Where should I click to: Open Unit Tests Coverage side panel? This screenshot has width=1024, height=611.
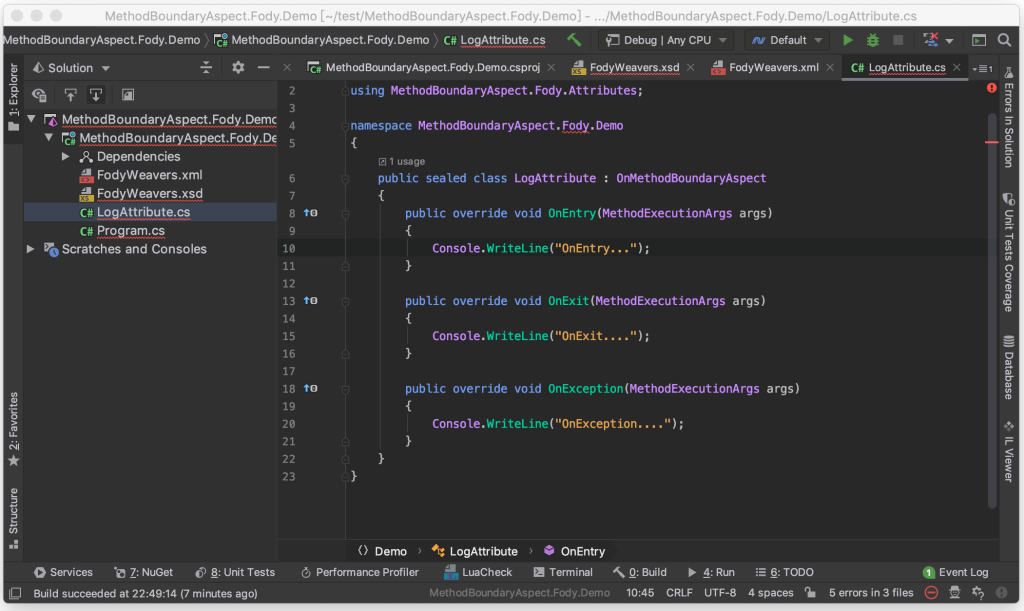pos(1008,253)
